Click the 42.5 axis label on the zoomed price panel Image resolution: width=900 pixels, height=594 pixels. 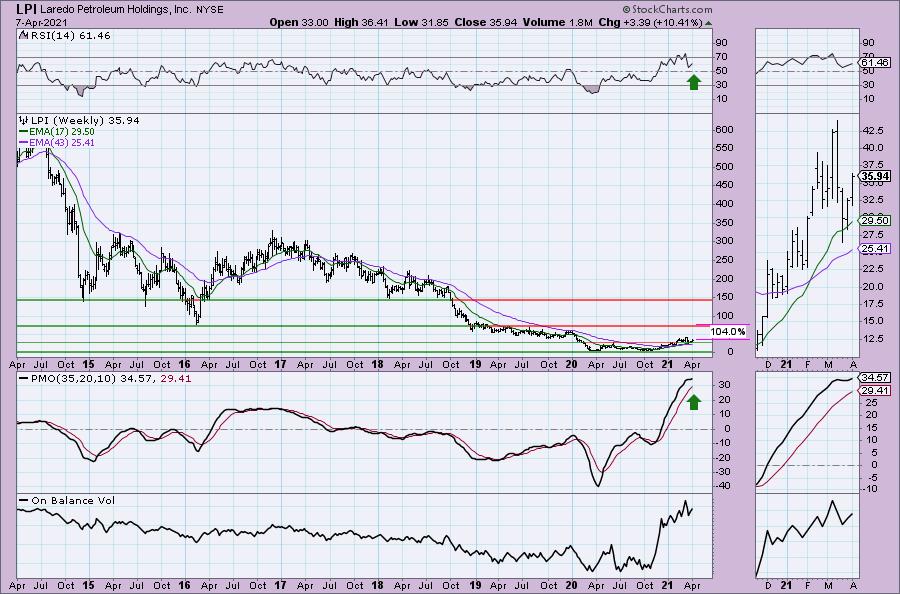point(872,131)
